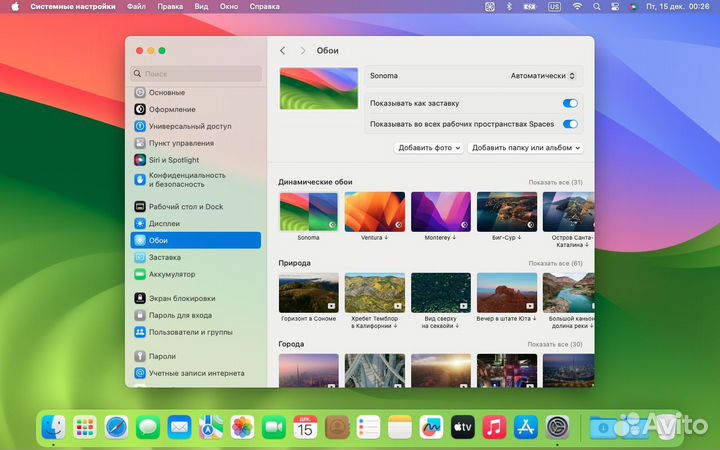Viewport: 720px width, 450px height.
Task: Open the Apple menu
Action: pyautogui.click(x=15, y=6)
